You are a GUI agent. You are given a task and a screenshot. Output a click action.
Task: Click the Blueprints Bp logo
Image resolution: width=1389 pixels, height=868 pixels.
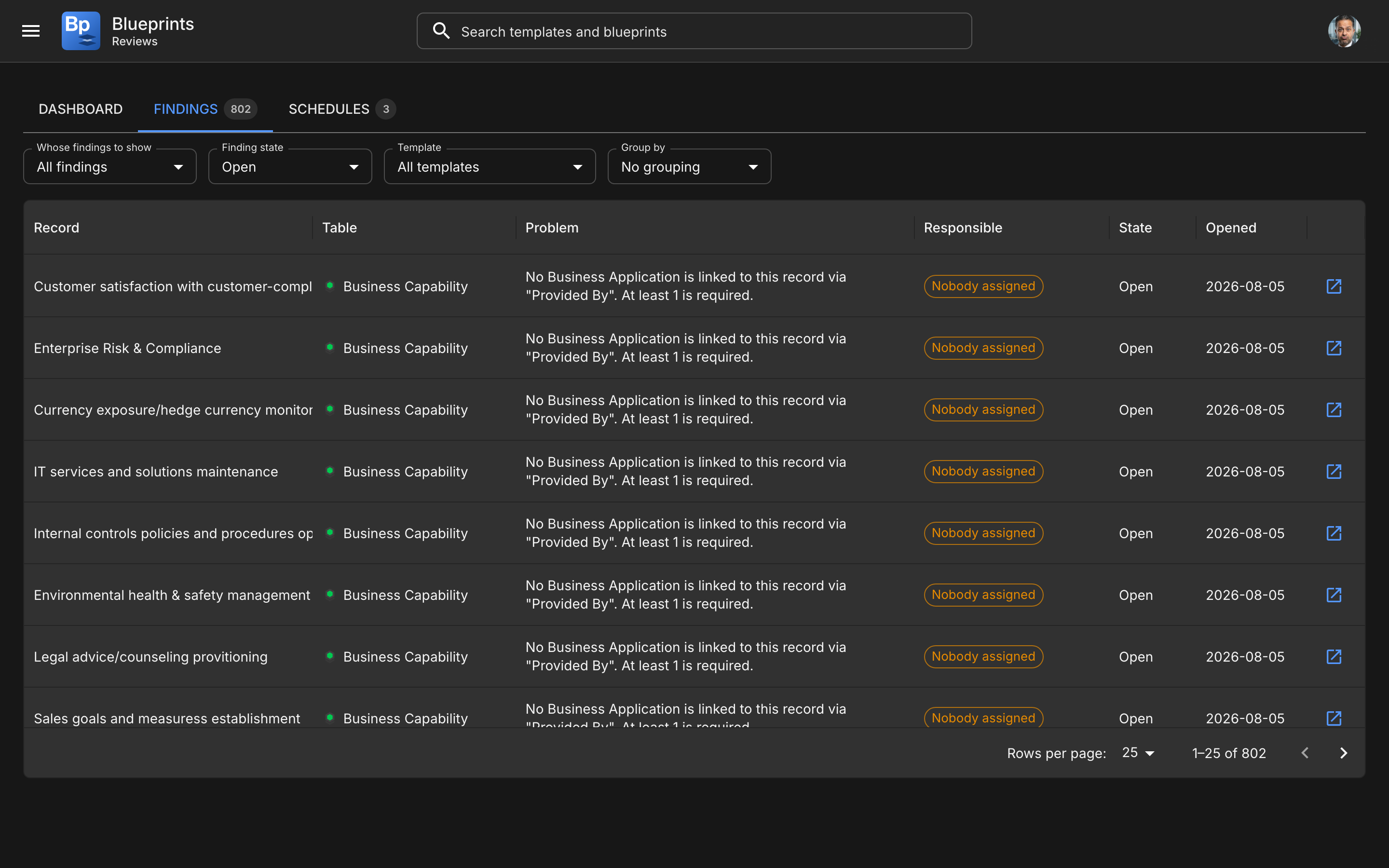coord(81,31)
